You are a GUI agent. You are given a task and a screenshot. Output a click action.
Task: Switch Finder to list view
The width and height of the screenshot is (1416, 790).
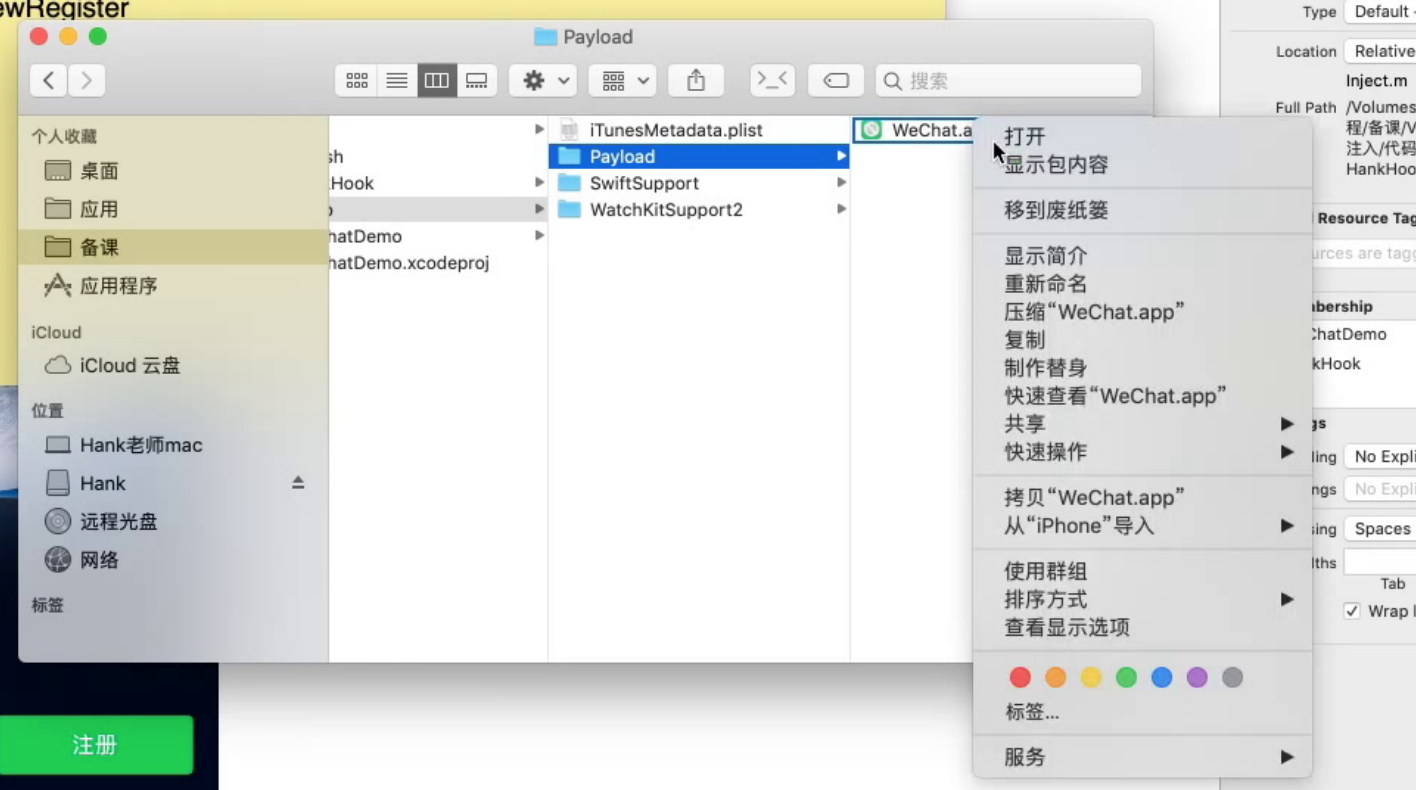coord(397,81)
